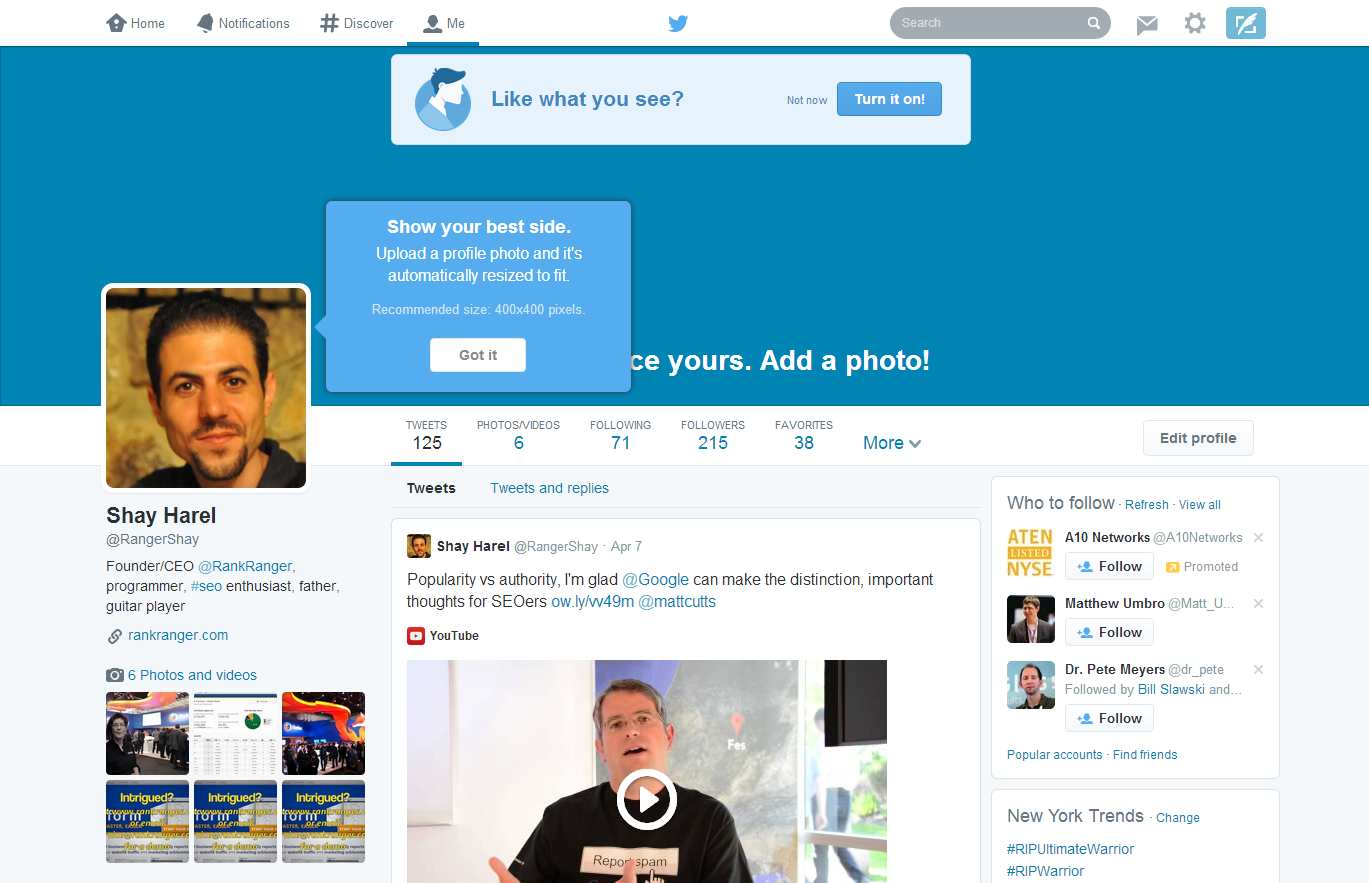
Task: Open the settings gear menu
Action: 1195,23
